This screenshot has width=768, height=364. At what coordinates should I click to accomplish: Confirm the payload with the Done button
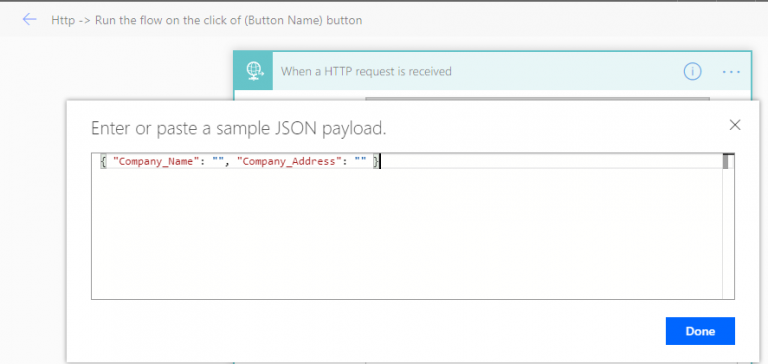tap(700, 331)
